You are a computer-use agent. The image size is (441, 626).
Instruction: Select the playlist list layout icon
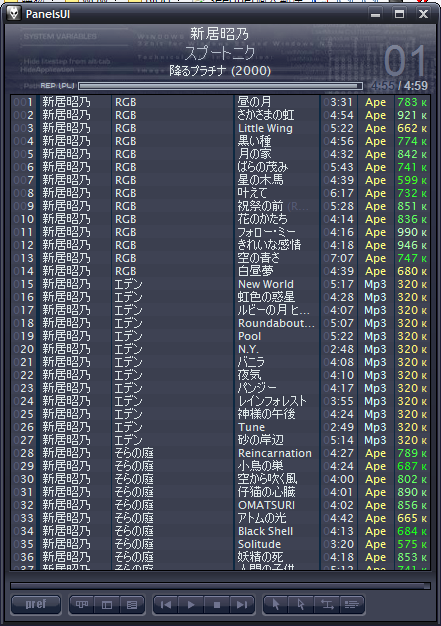tap(132, 604)
